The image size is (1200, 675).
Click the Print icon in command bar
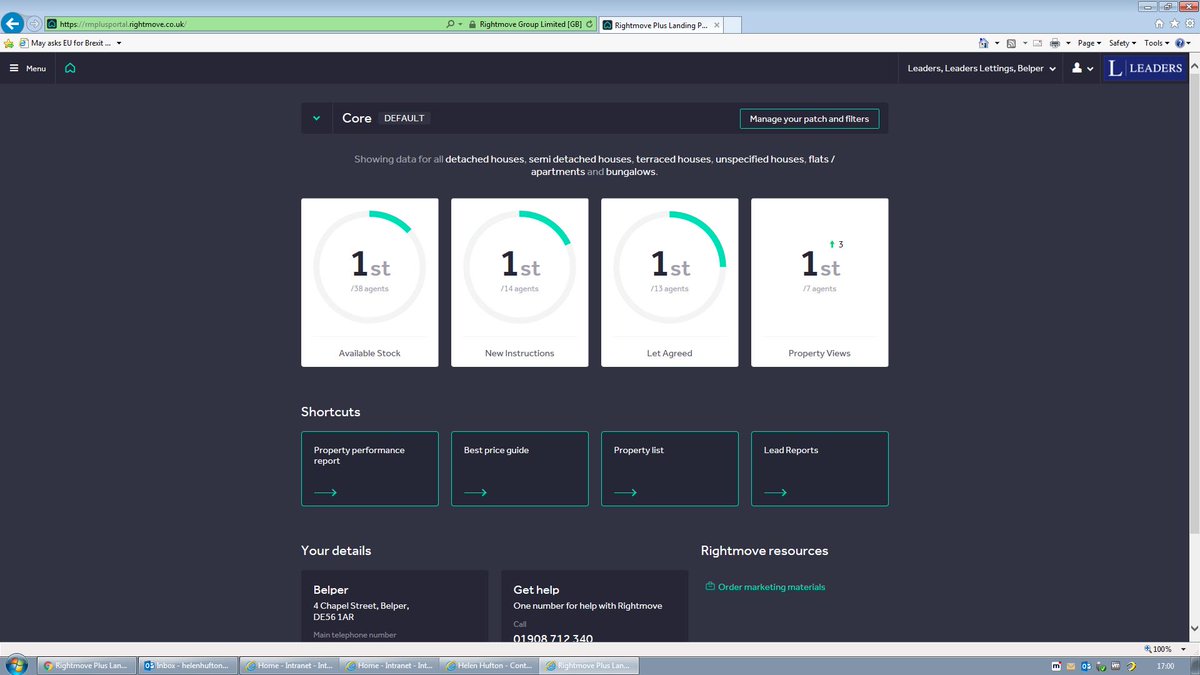1055,43
